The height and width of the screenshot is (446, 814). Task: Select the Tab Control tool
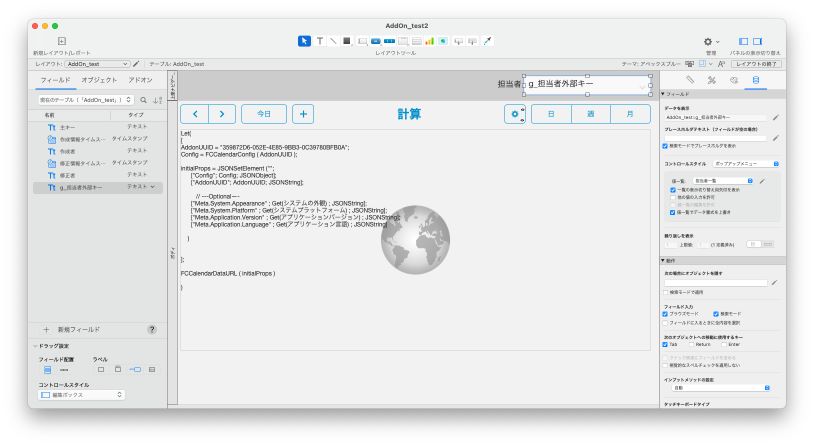tap(403, 41)
